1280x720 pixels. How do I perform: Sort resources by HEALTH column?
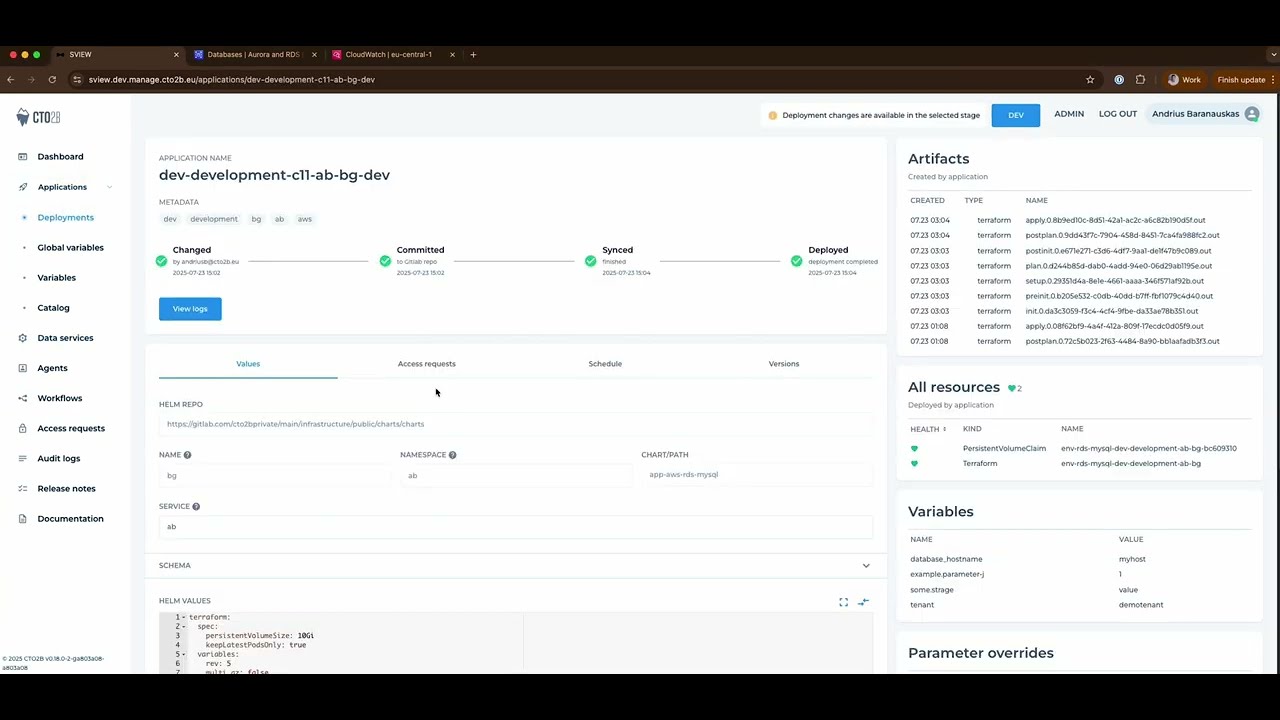[928, 429]
